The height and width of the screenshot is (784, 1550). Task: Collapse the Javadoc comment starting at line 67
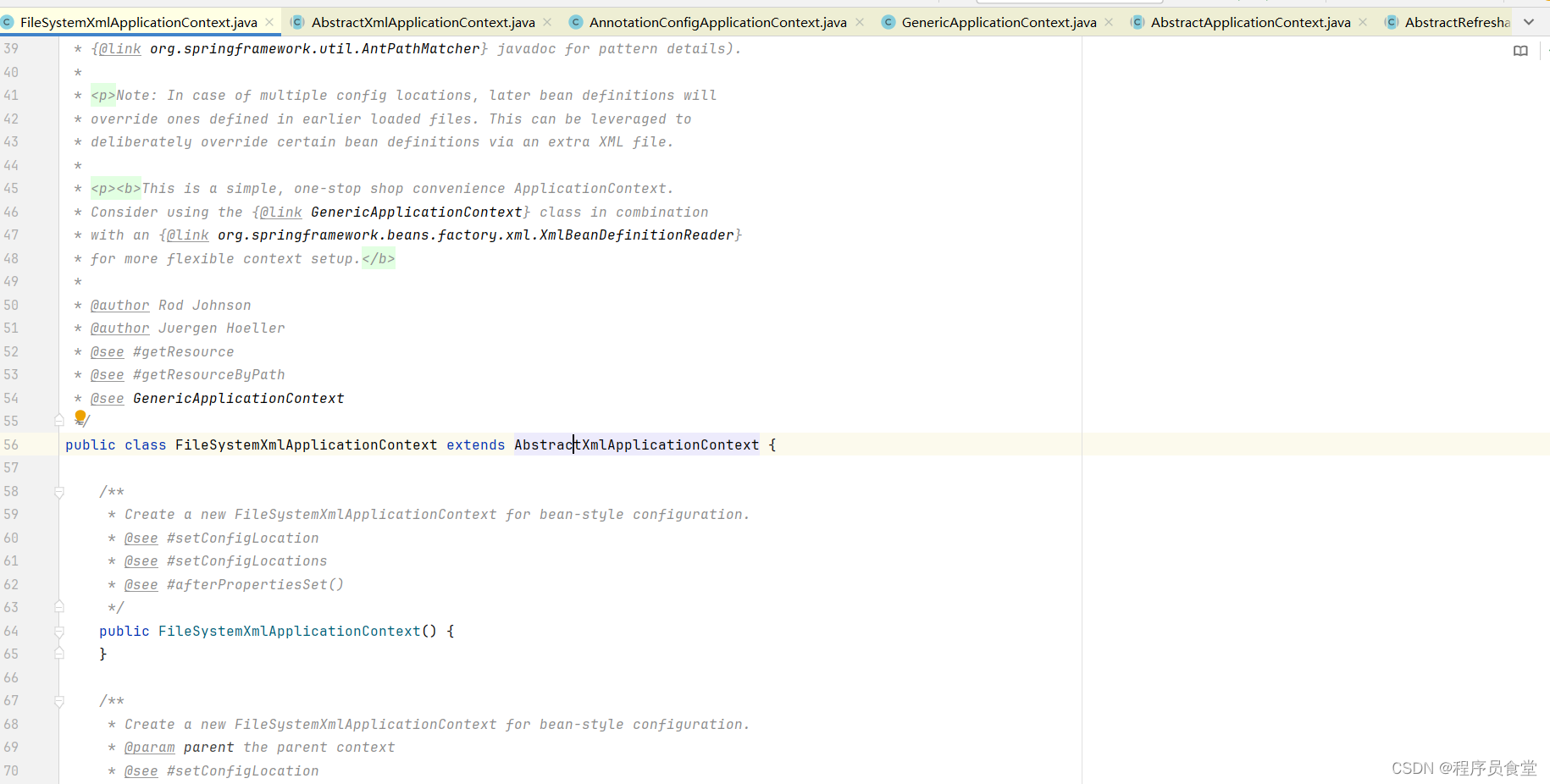pos(59,700)
